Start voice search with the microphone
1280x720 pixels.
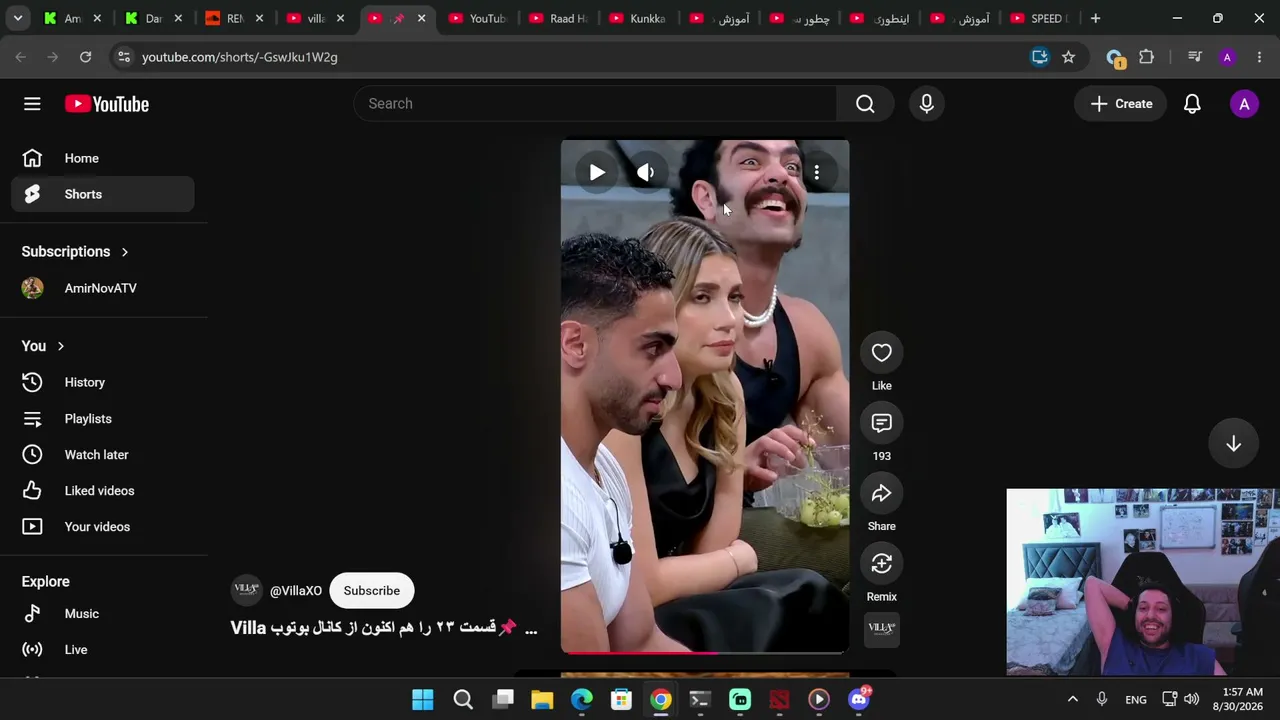click(926, 104)
